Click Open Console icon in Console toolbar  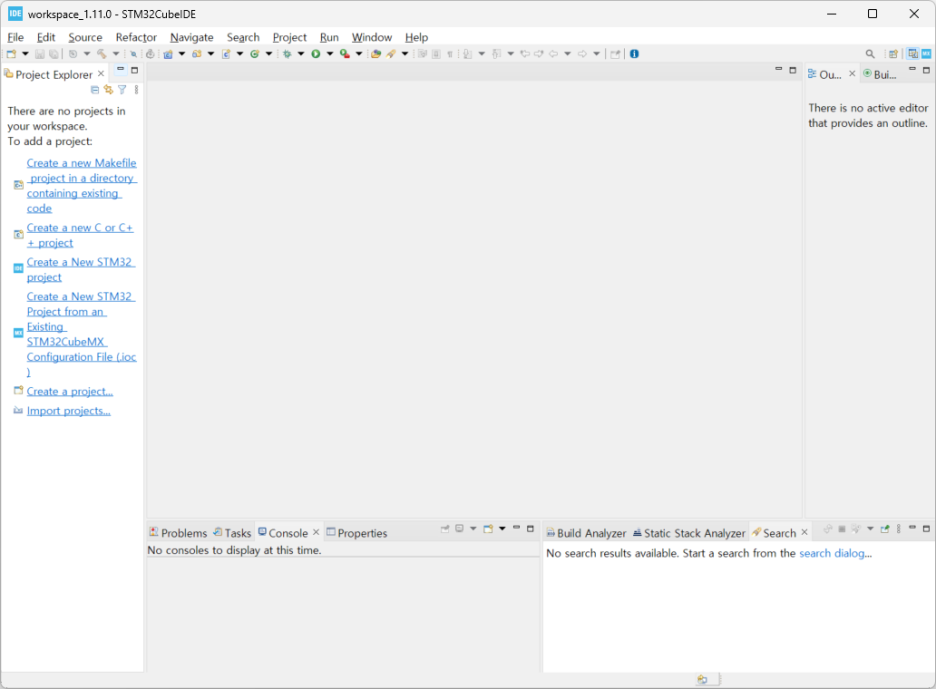point(488,529)
